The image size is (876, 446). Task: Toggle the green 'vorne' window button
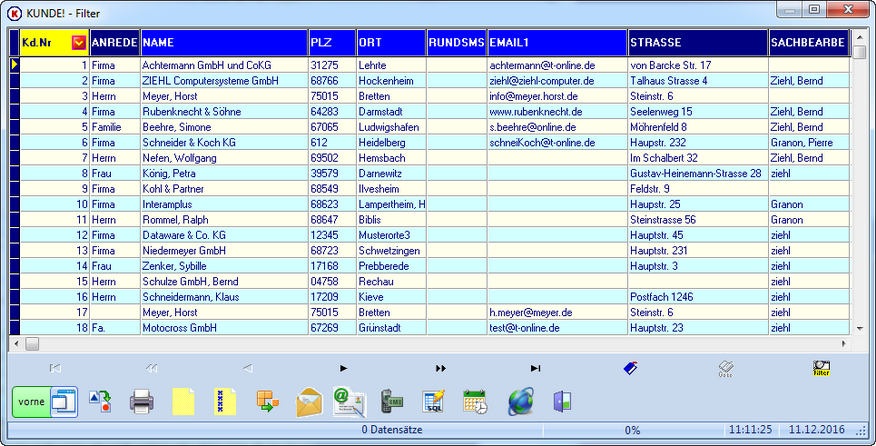(x=45, y=402)
